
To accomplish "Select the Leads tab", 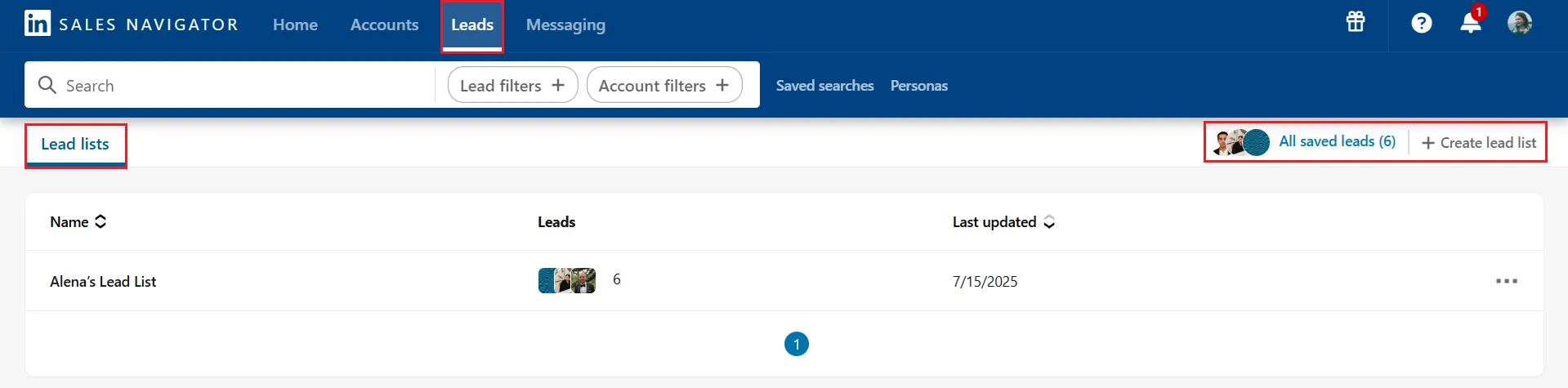I will [x=472, y=25].
